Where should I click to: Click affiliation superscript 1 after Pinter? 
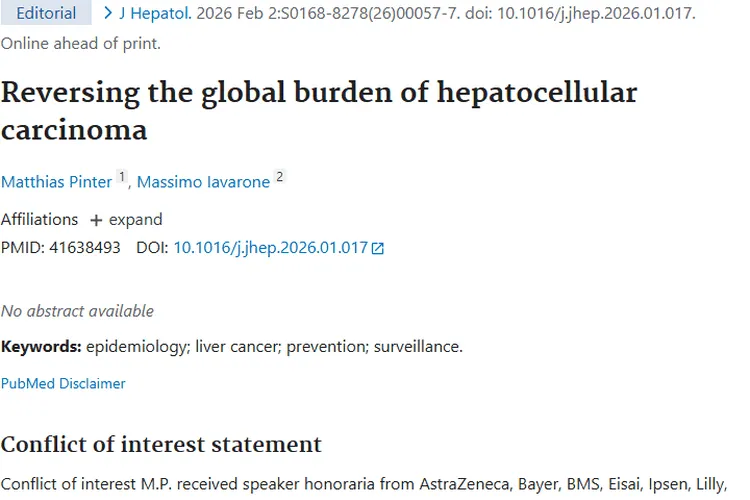pos(122,177)
